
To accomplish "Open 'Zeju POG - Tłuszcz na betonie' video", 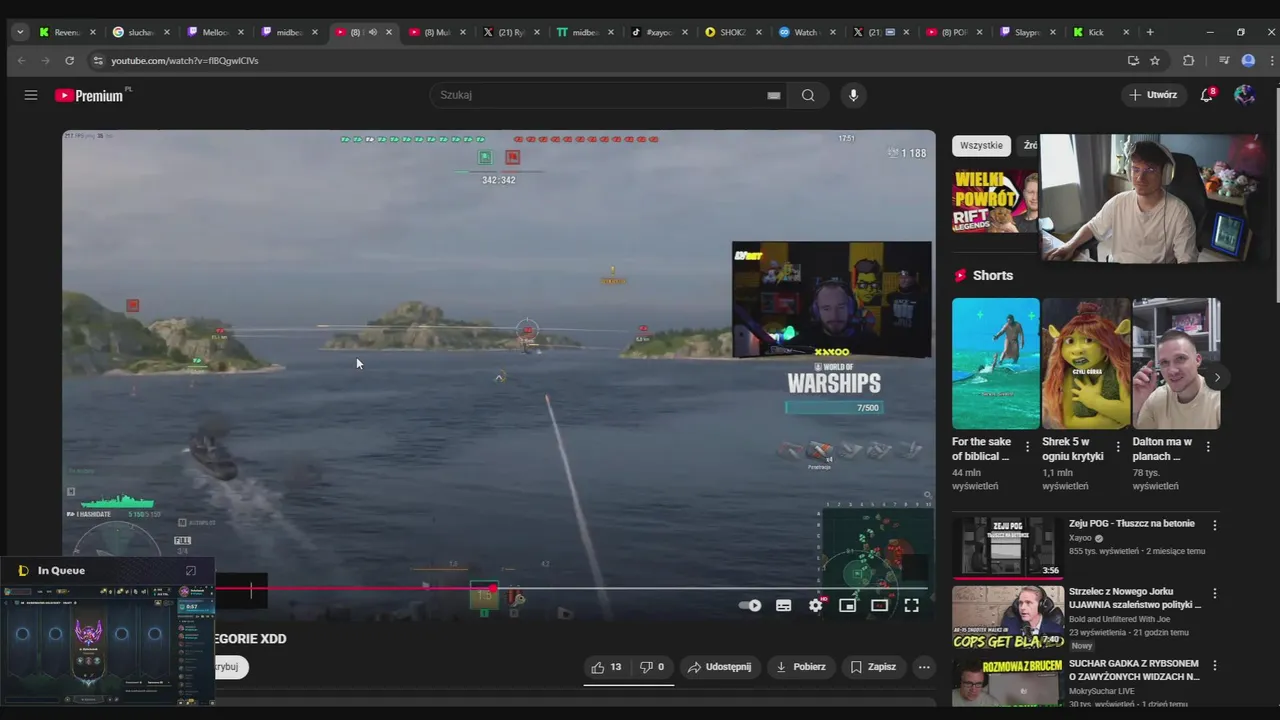I will (1131, 523).
